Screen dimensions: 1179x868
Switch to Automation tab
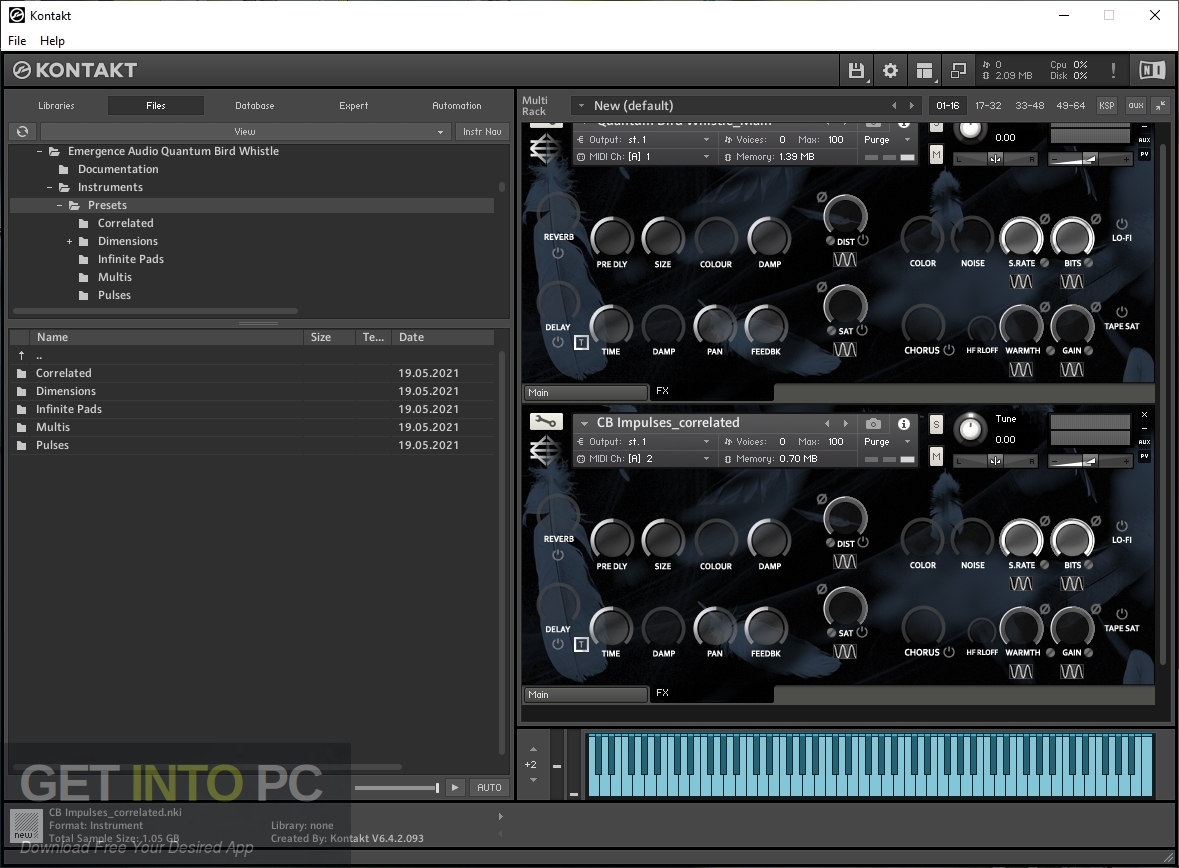(x=456, y=106)
